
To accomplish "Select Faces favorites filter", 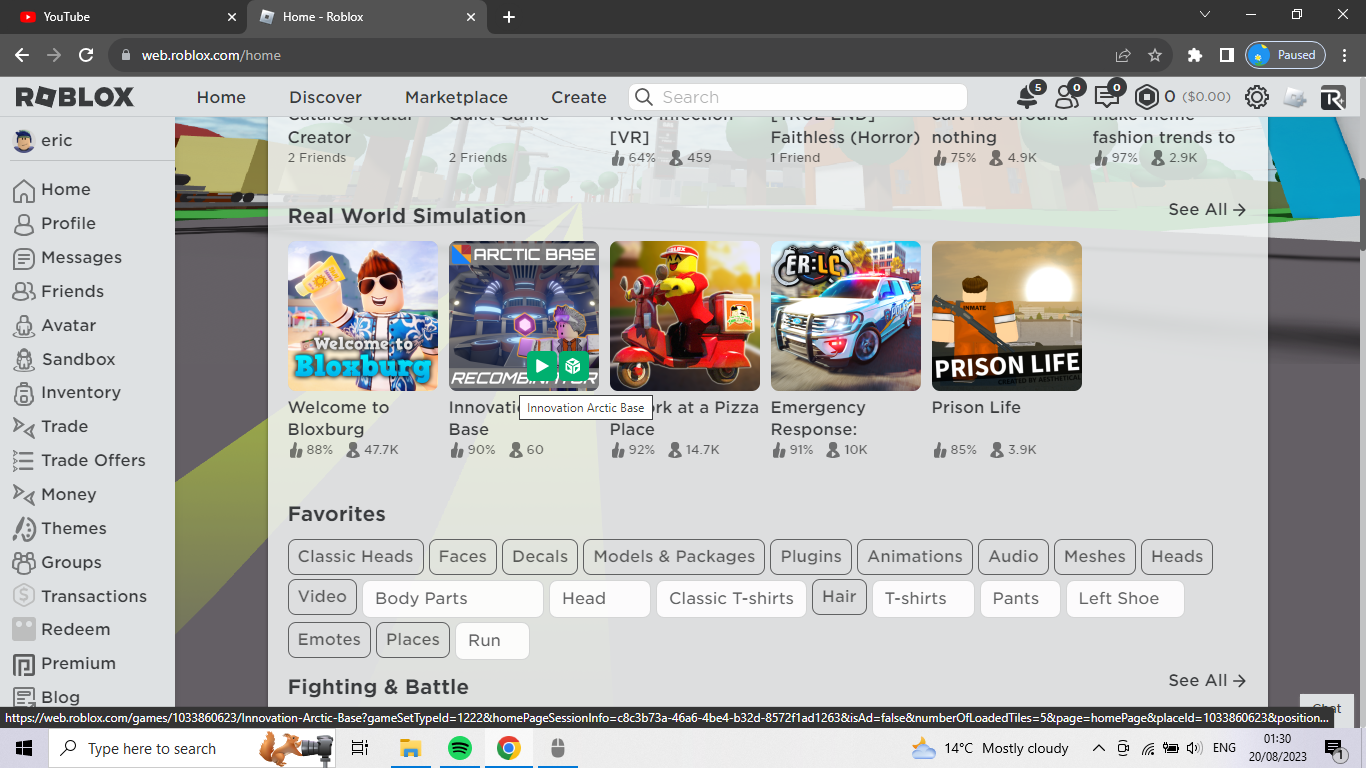I will [x=463, y=556].
